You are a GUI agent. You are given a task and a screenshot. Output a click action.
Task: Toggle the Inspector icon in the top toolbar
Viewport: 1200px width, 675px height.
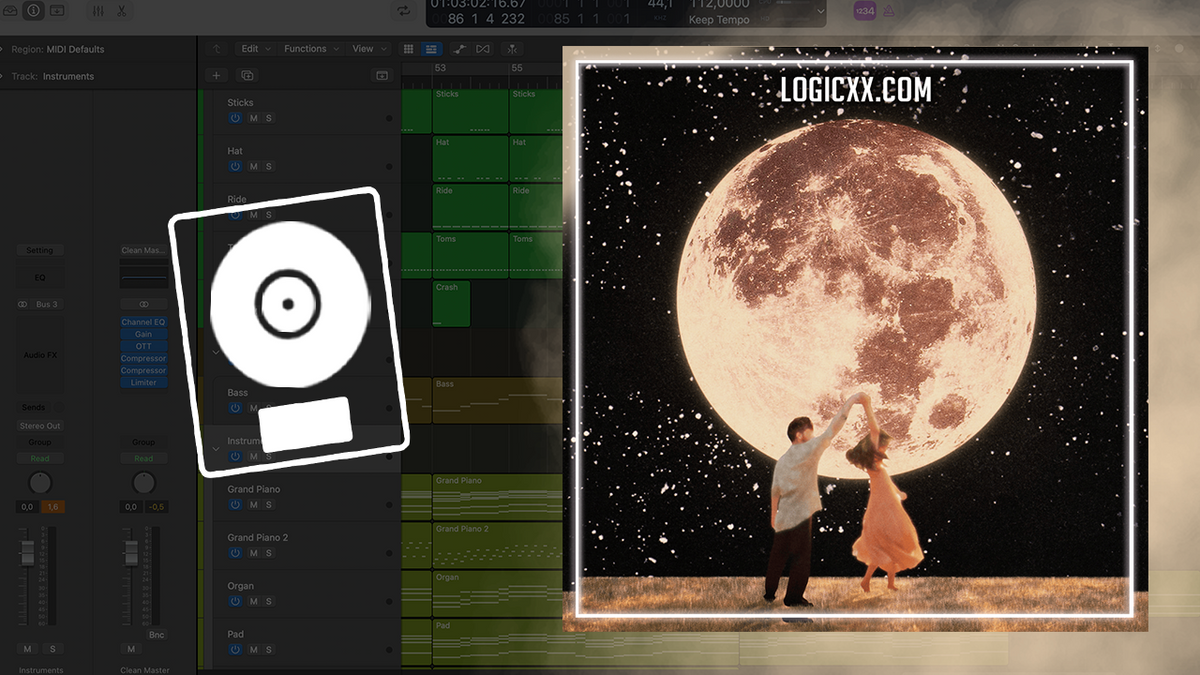(x=33, y=12)
